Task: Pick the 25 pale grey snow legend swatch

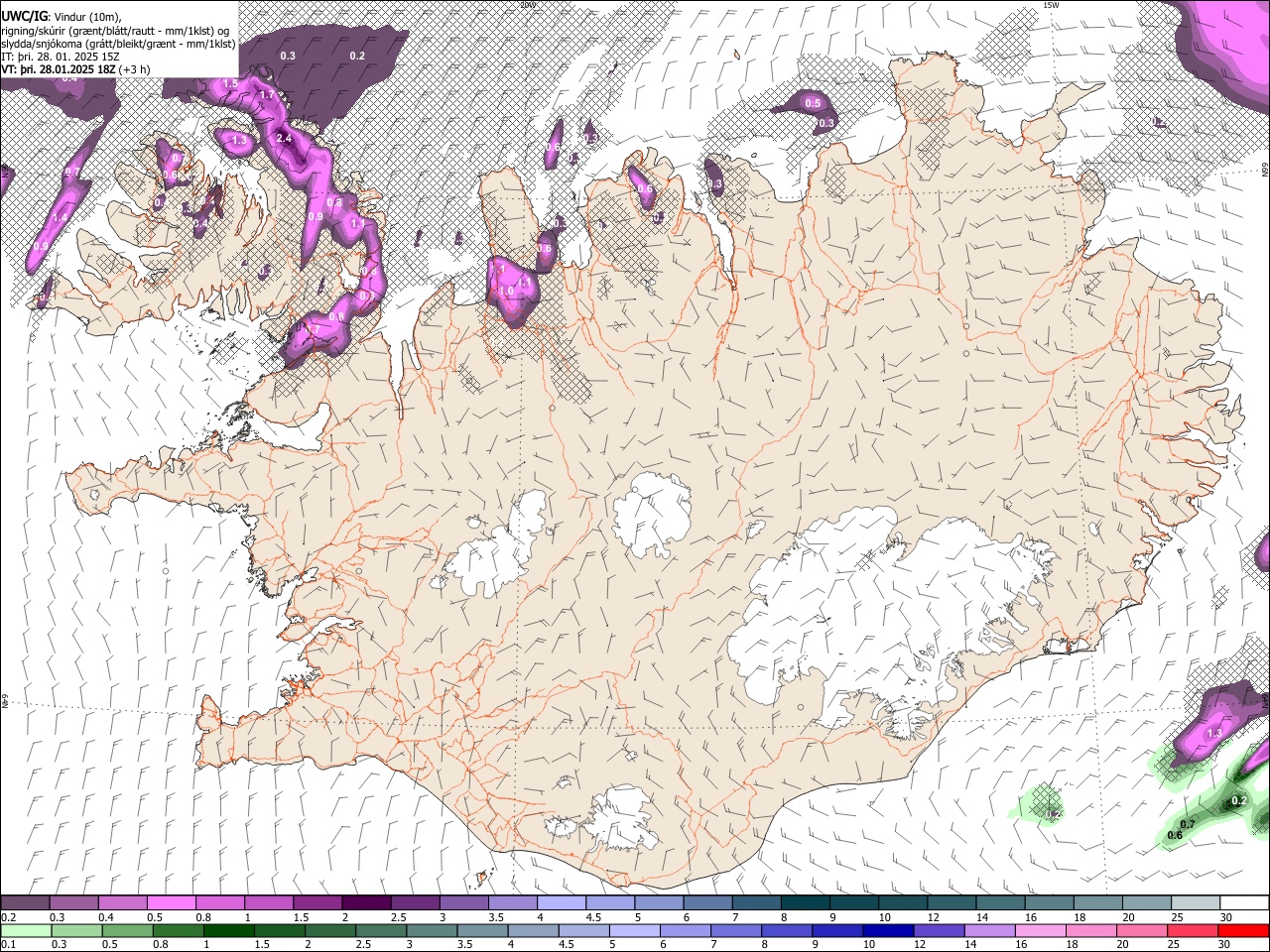Action: [x=1196, y=903]
